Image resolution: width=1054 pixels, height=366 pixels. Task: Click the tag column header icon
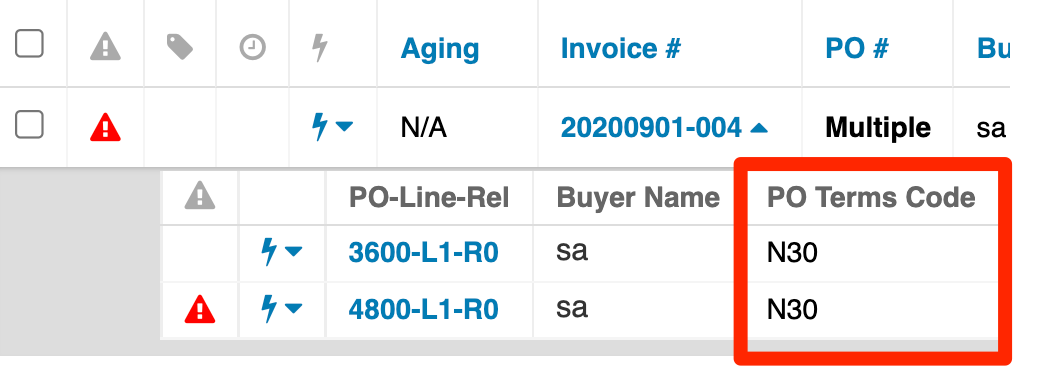point(179,48)
